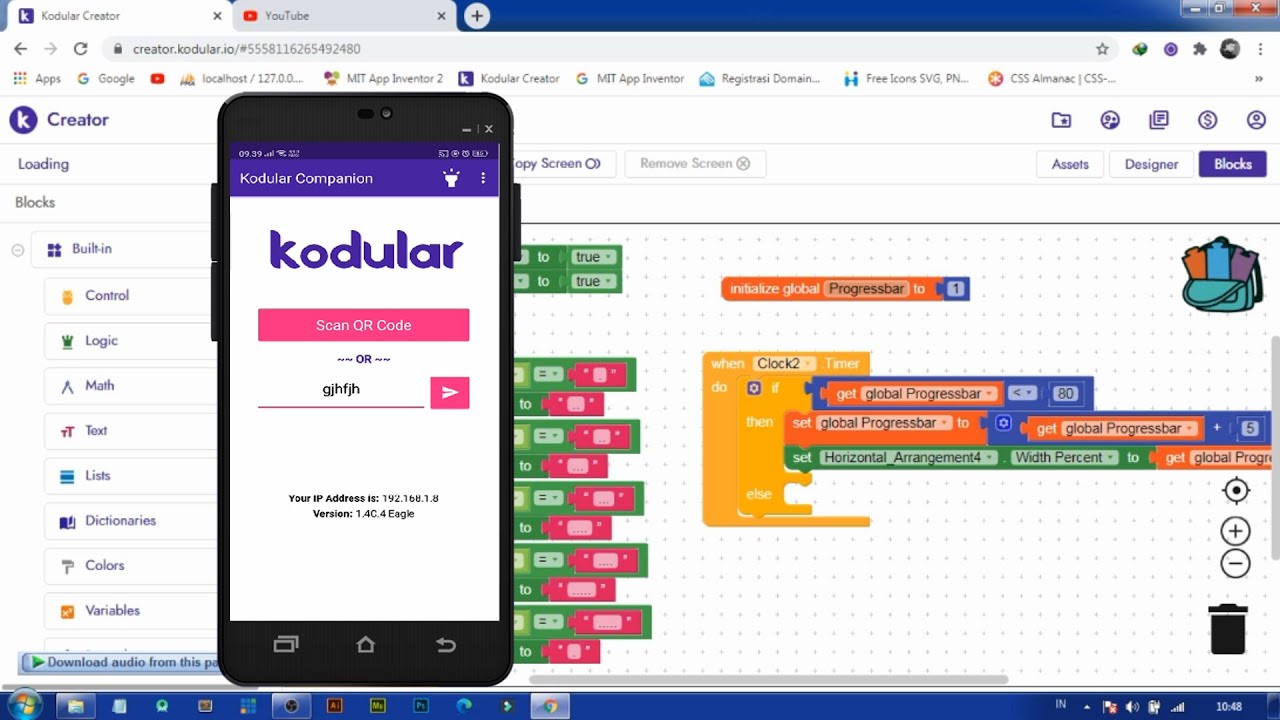Open the backpack in blocks workspace

1222,275
